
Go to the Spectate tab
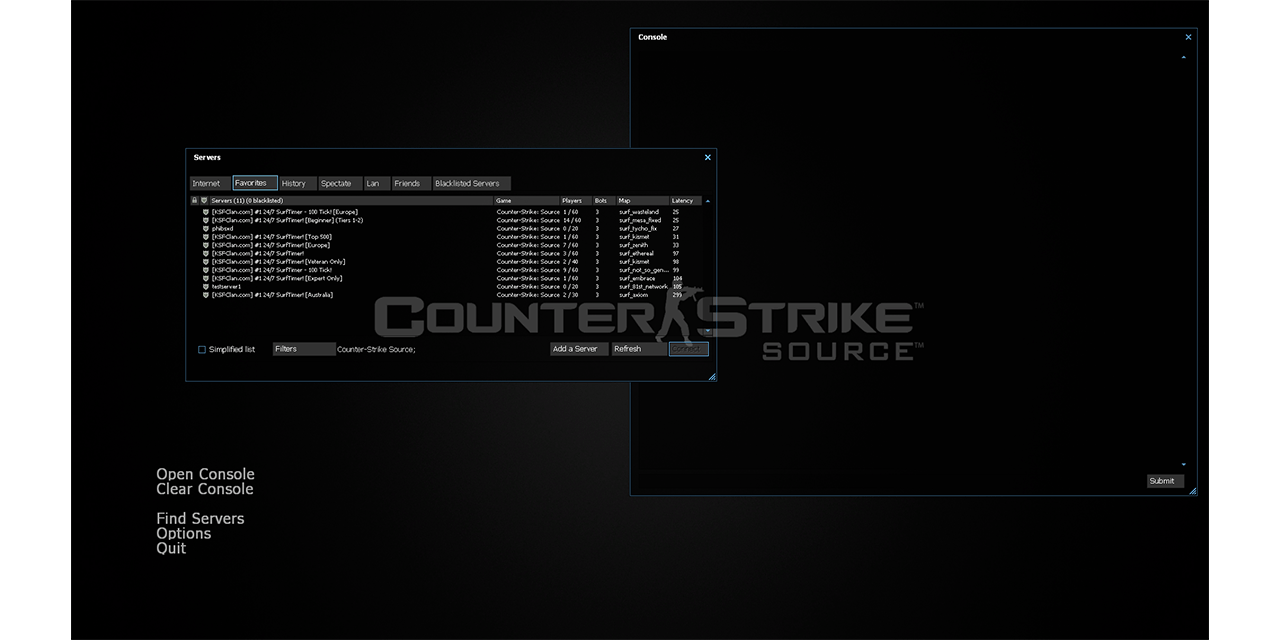point(340,183)
